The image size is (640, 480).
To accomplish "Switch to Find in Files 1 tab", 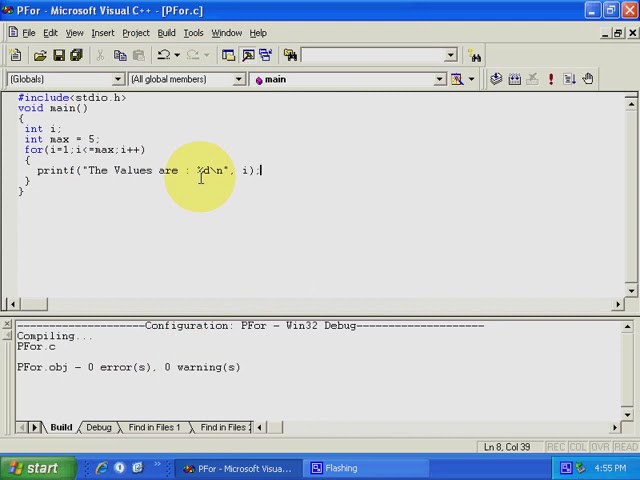I will 154,427.
